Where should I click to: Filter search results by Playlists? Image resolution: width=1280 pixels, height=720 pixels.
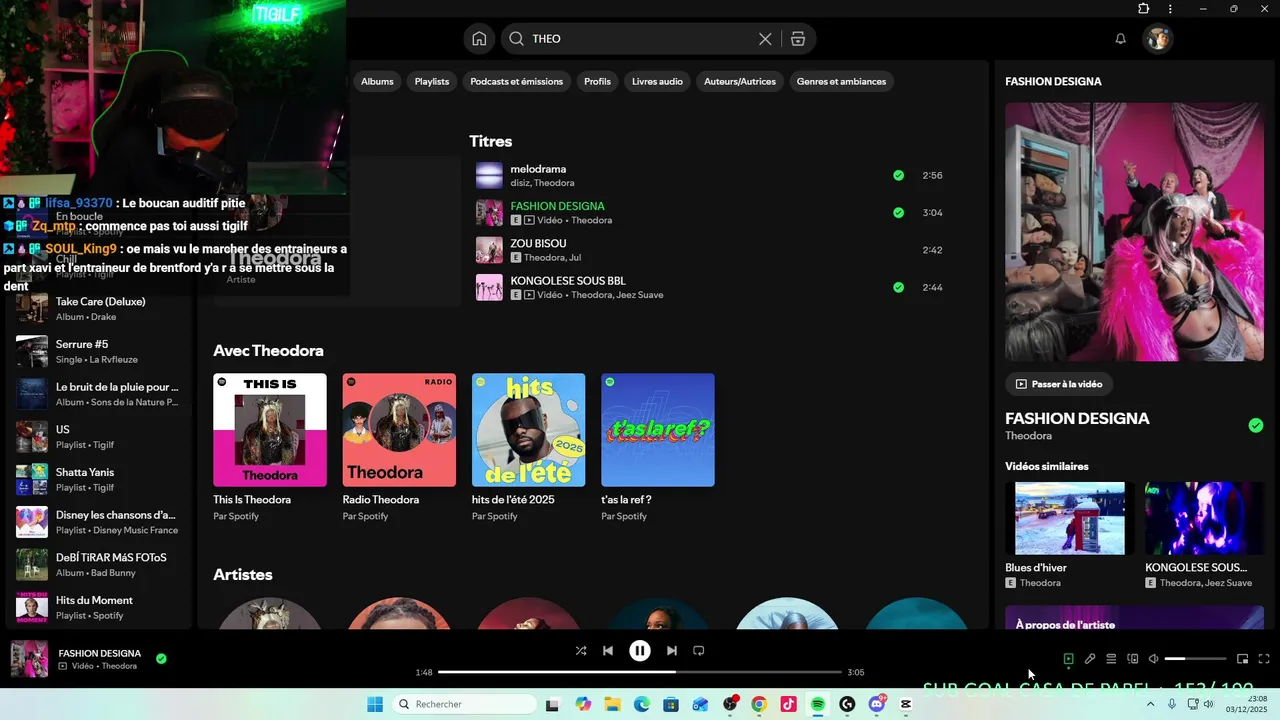click(x=432, y=81)
